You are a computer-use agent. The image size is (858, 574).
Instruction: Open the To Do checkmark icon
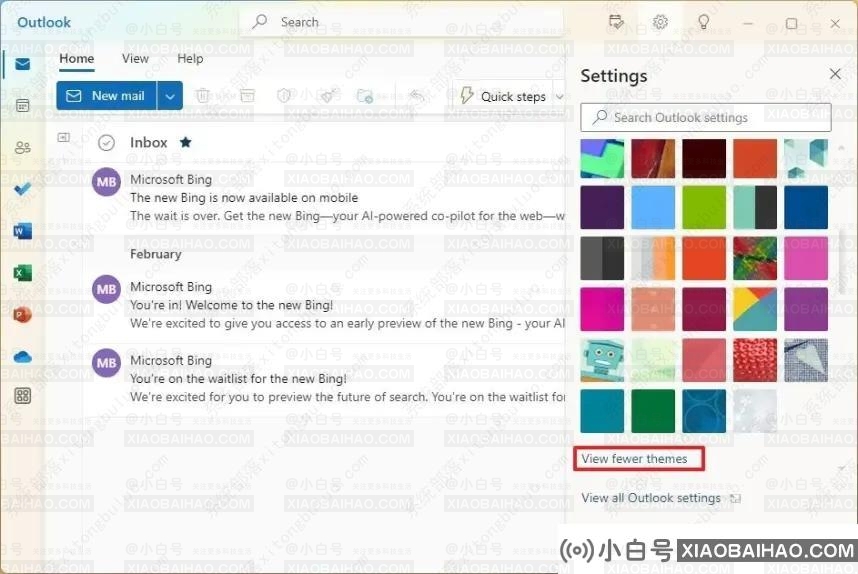coord(22,189)
